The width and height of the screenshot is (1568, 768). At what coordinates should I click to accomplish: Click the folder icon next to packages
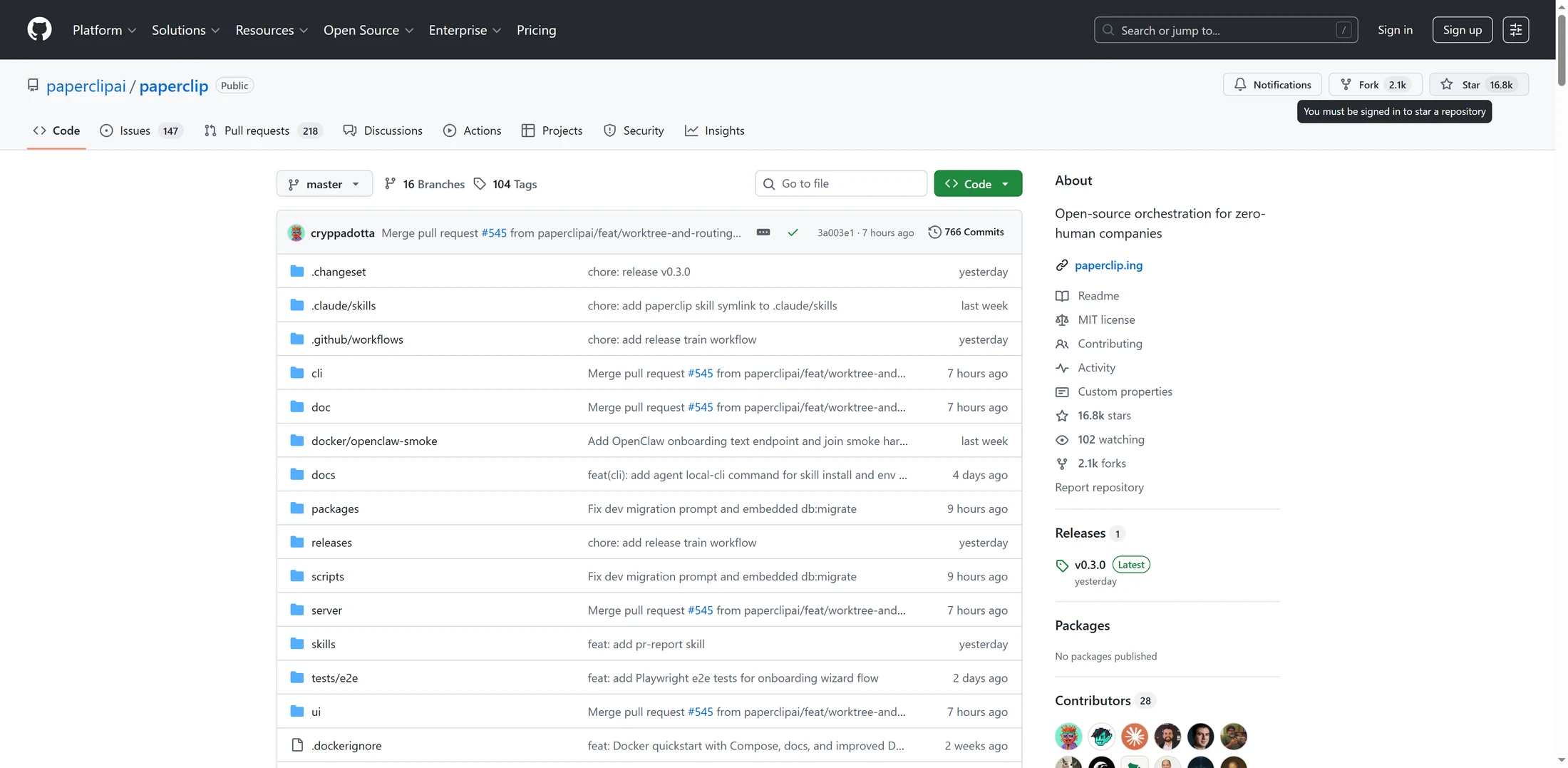297,508
